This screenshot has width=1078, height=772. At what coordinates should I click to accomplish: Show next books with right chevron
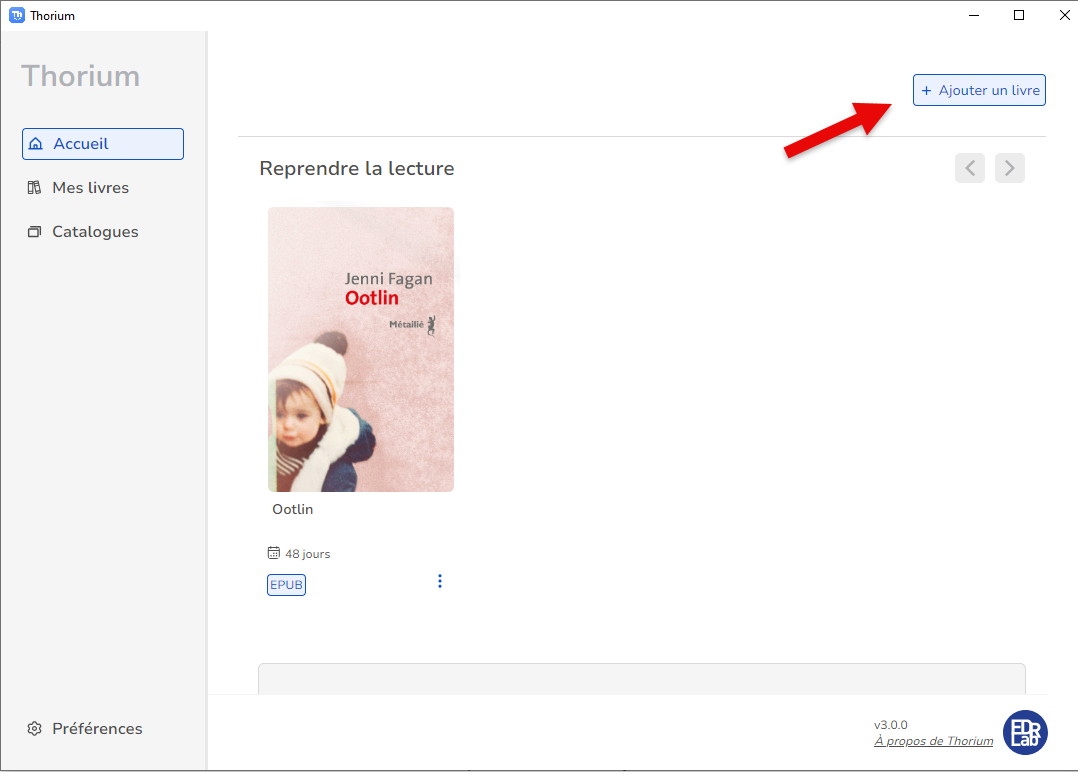tap(1010, 168)
